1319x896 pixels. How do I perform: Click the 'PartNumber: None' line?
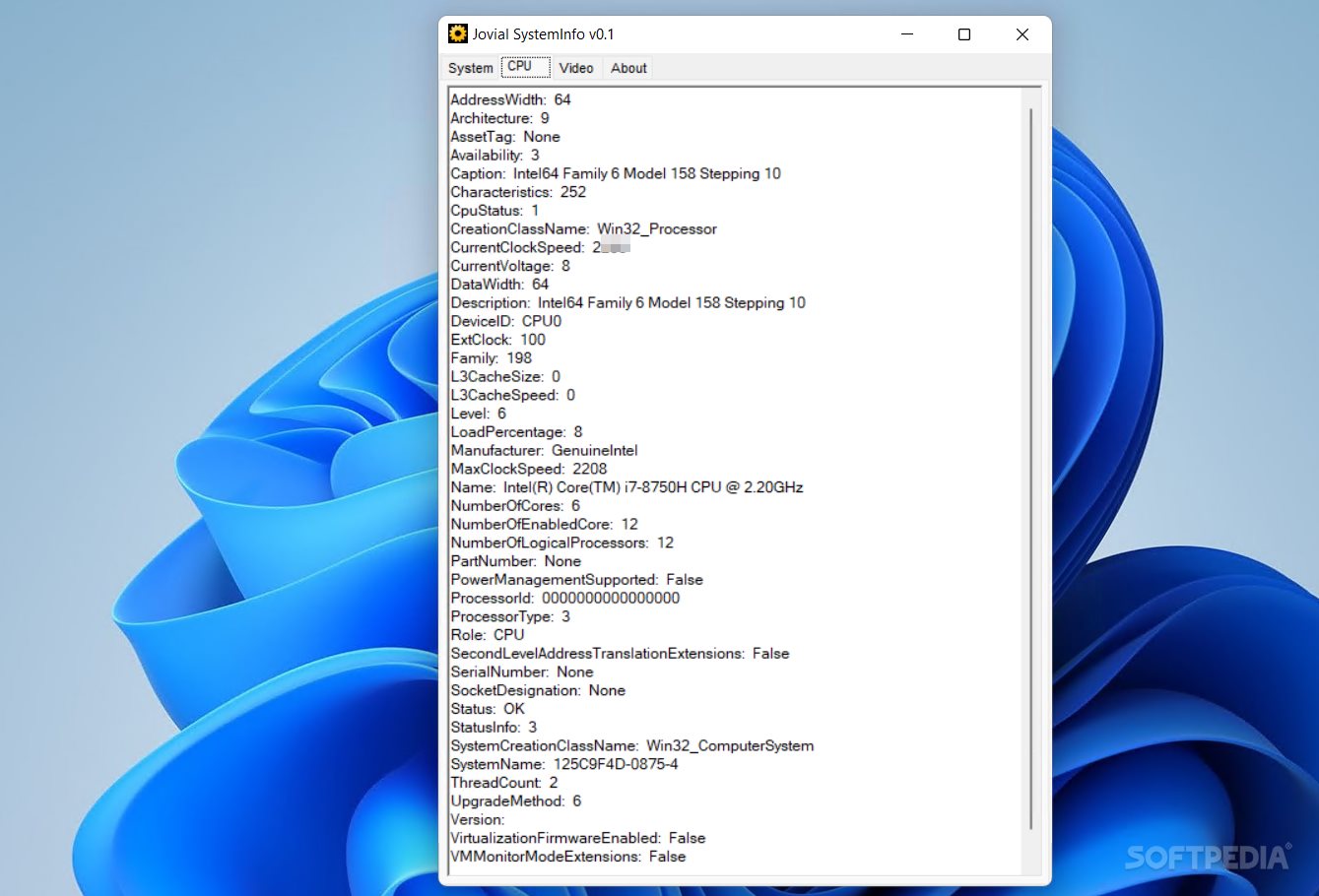coord(515,561)
